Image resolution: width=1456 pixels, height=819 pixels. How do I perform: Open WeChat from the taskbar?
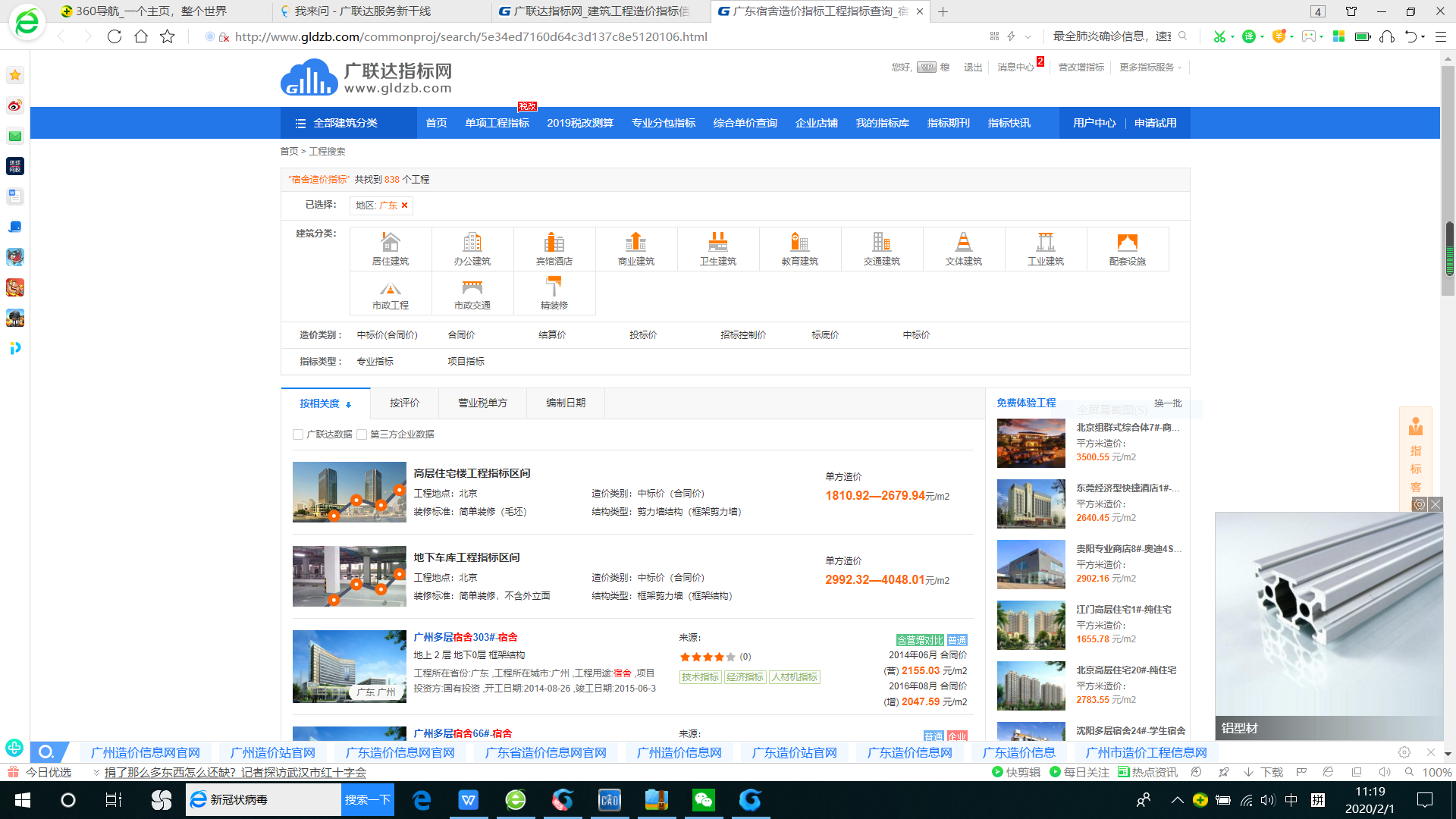click(704, 799)
